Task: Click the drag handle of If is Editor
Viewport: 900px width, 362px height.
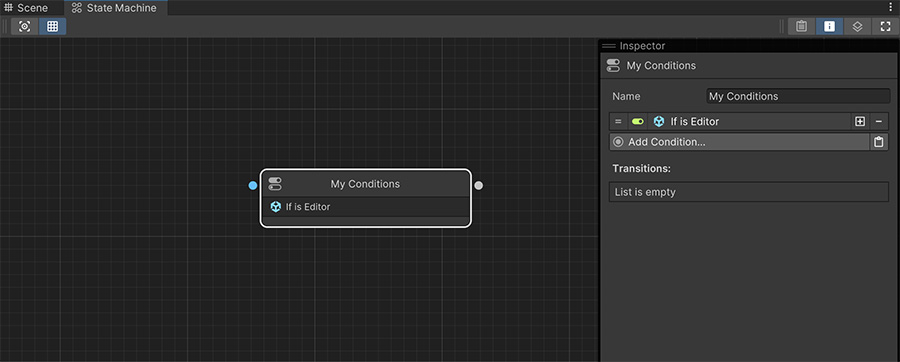Action: click(618, 122)
